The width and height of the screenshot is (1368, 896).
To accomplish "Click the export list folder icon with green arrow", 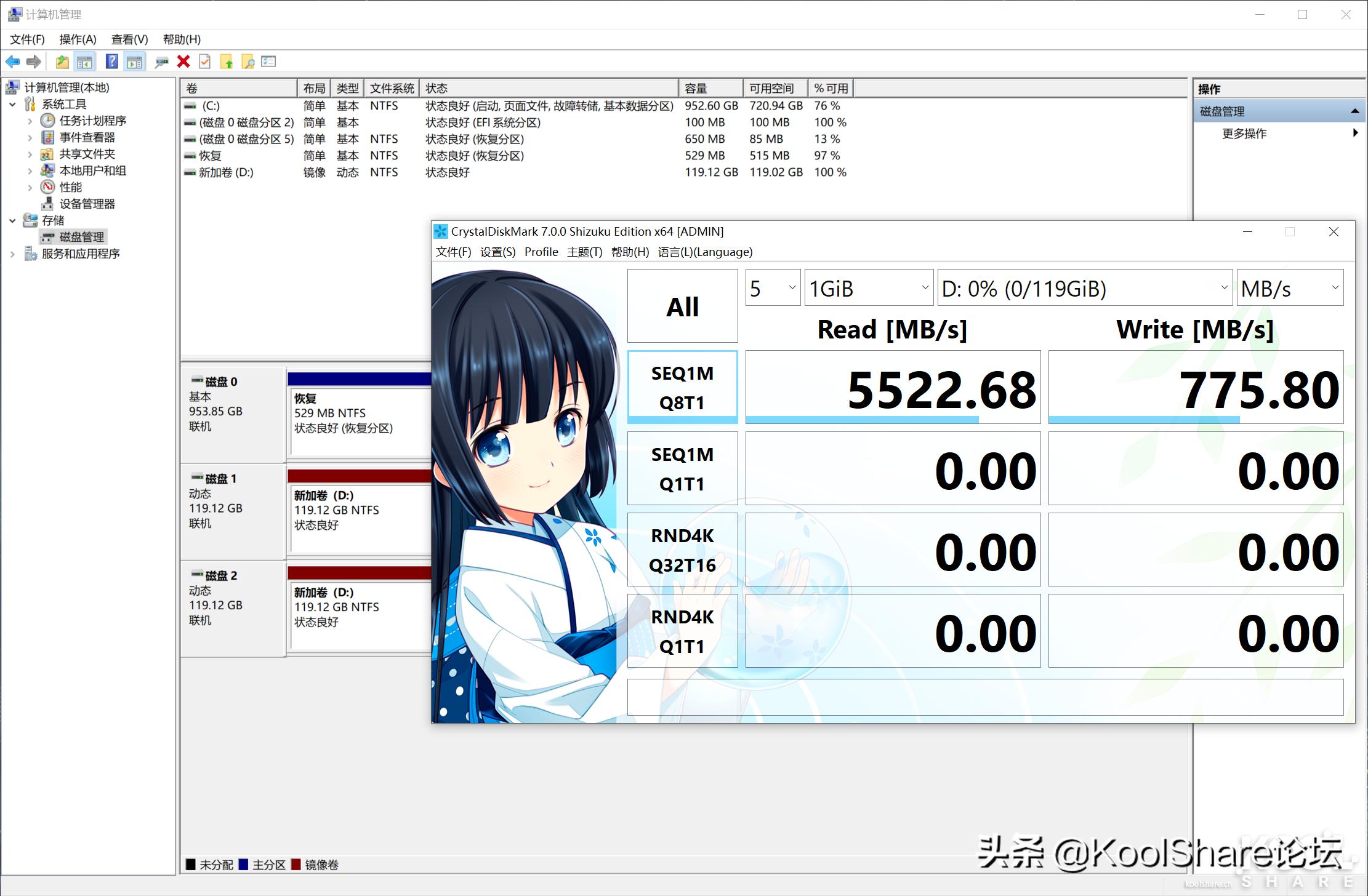I will [x=227, y=62].
